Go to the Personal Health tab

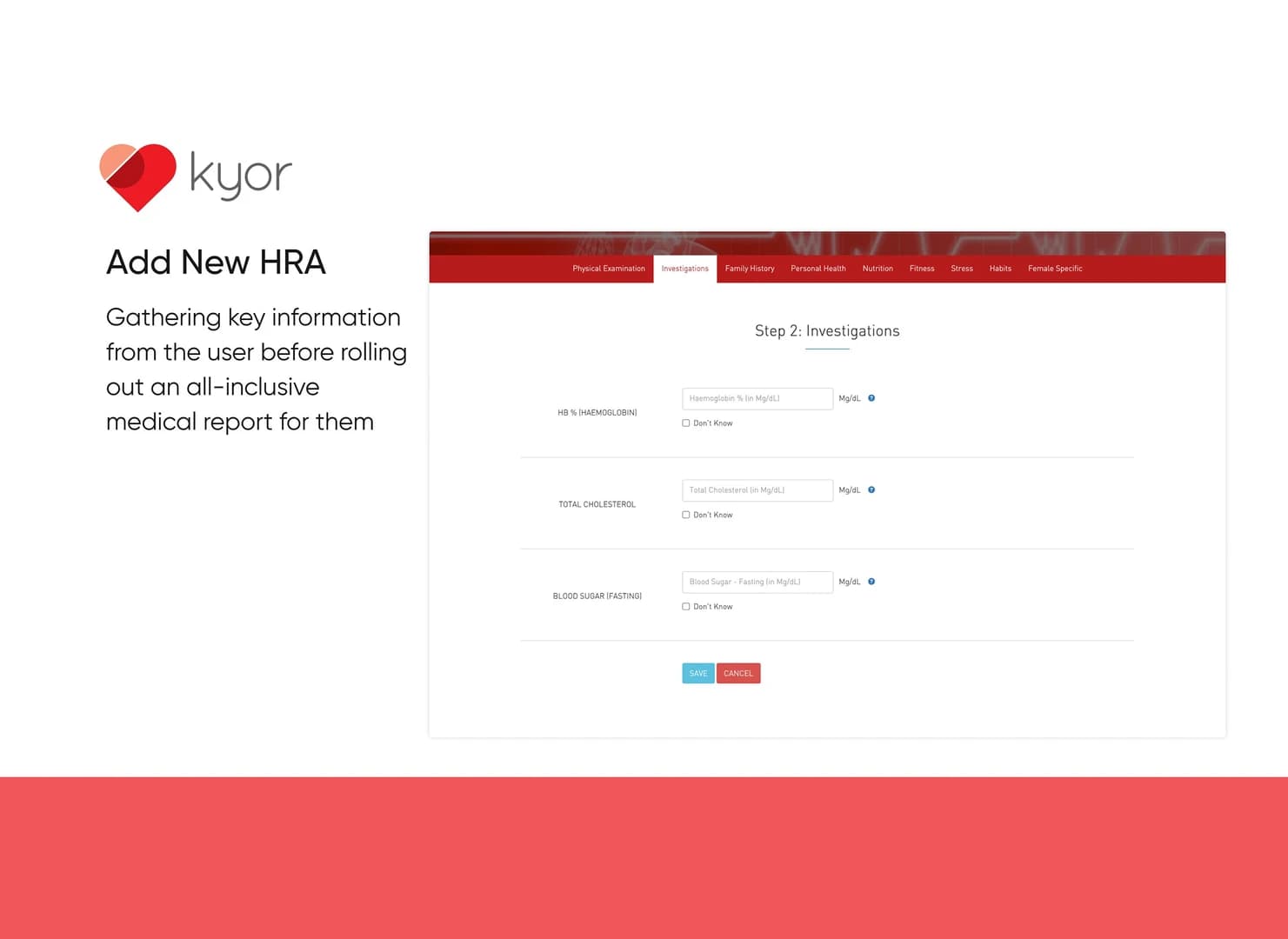(x=818, y=269)
